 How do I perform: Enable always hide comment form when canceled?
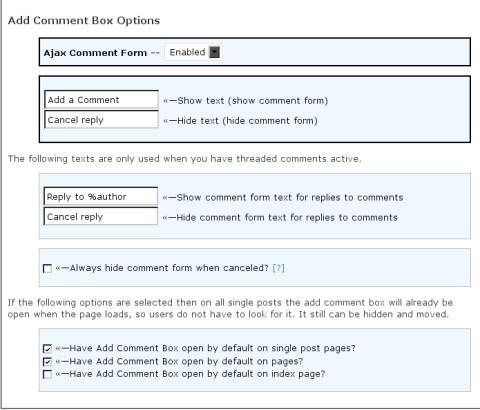pyautogui.click(x=47, y=268)
